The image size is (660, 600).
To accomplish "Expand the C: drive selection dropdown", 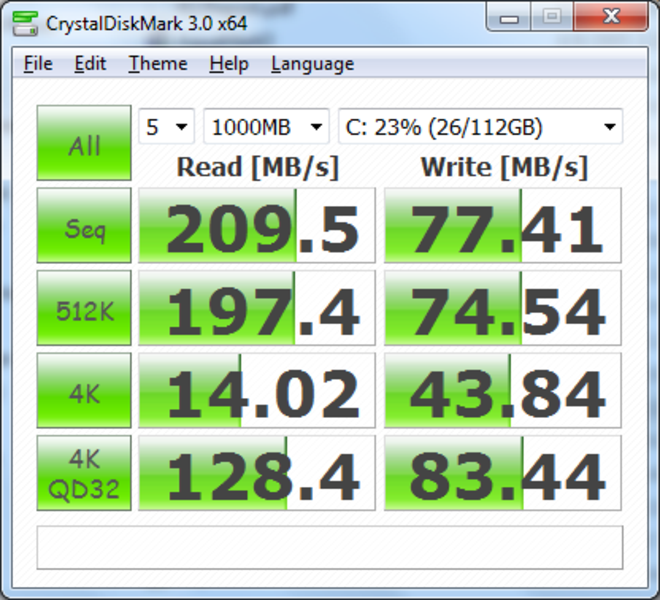I will point(480,126).
